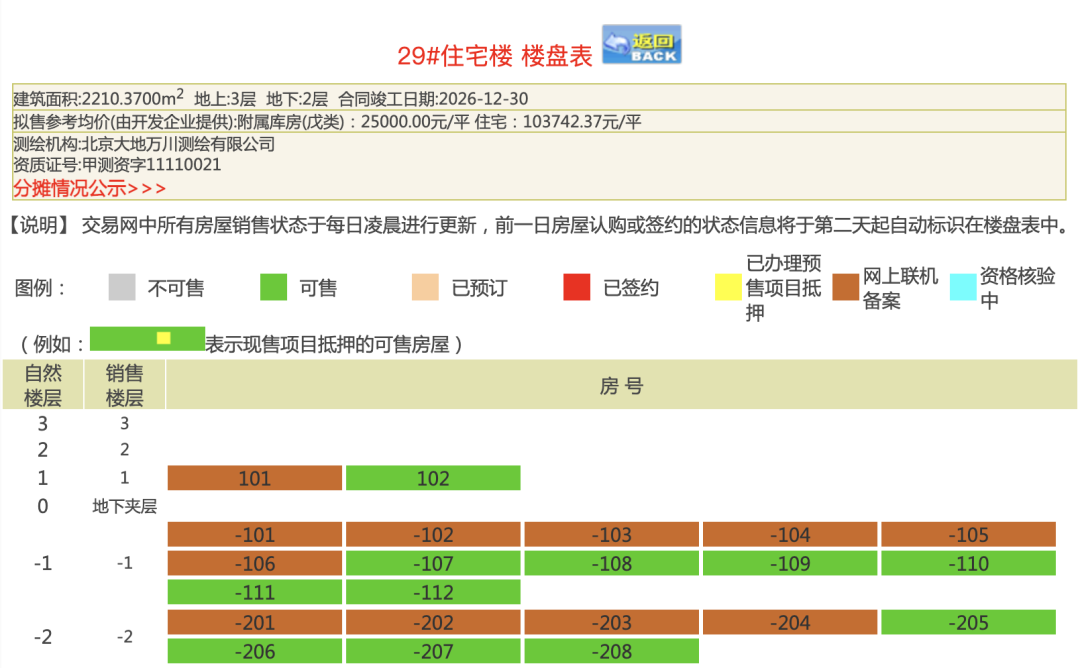
Task: Select available room 102
Action: pos(433,478)
